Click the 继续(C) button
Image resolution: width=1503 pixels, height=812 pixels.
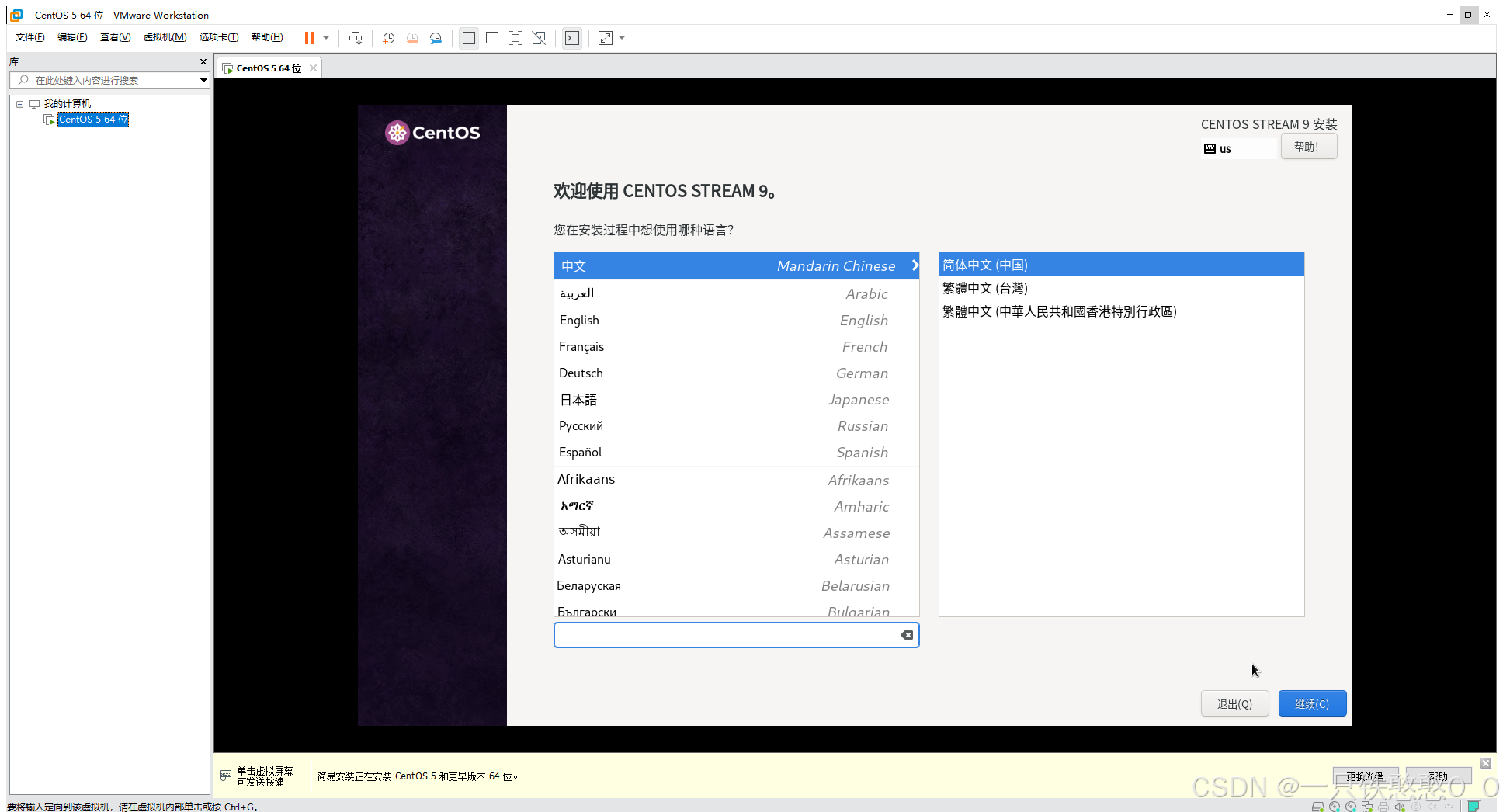tap(1312, 703)
